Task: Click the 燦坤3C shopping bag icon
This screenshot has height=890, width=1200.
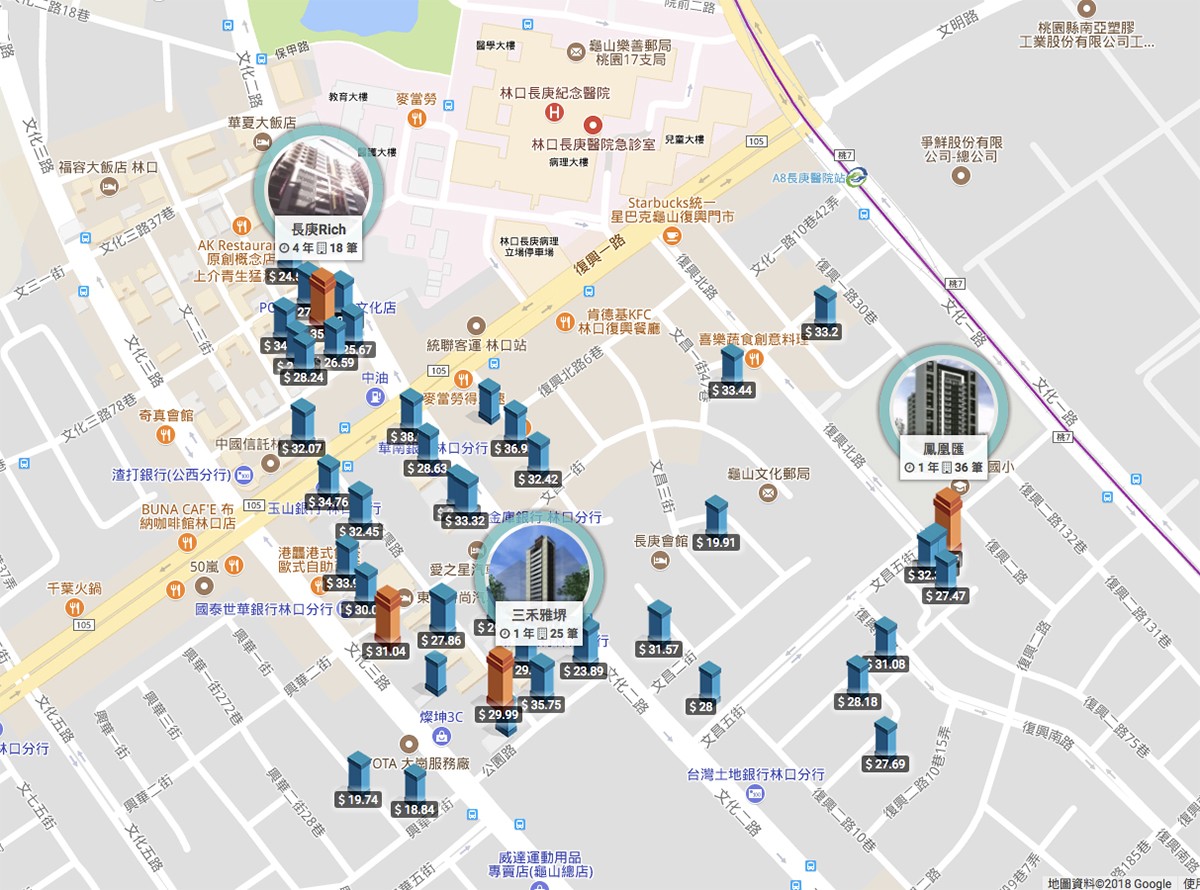Action: 441,736
